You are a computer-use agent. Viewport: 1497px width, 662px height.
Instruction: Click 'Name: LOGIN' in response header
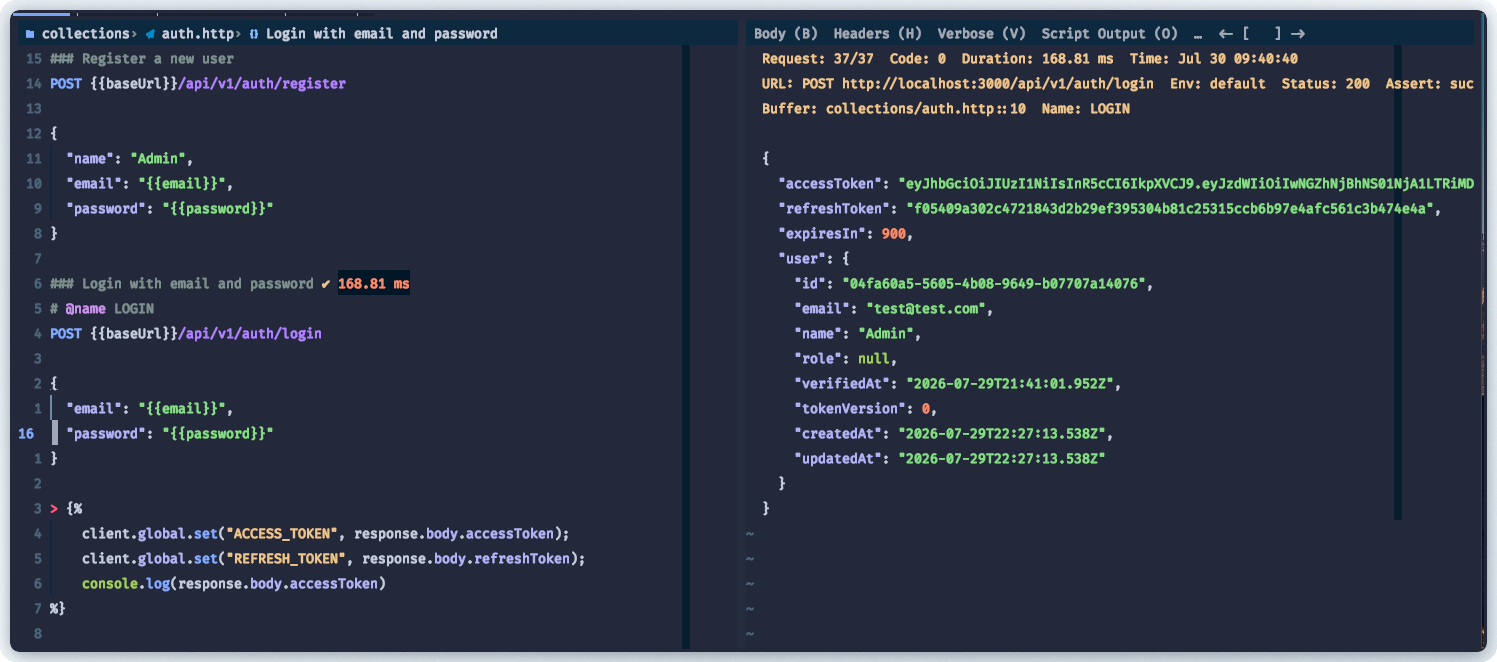tap(1086, 109)
